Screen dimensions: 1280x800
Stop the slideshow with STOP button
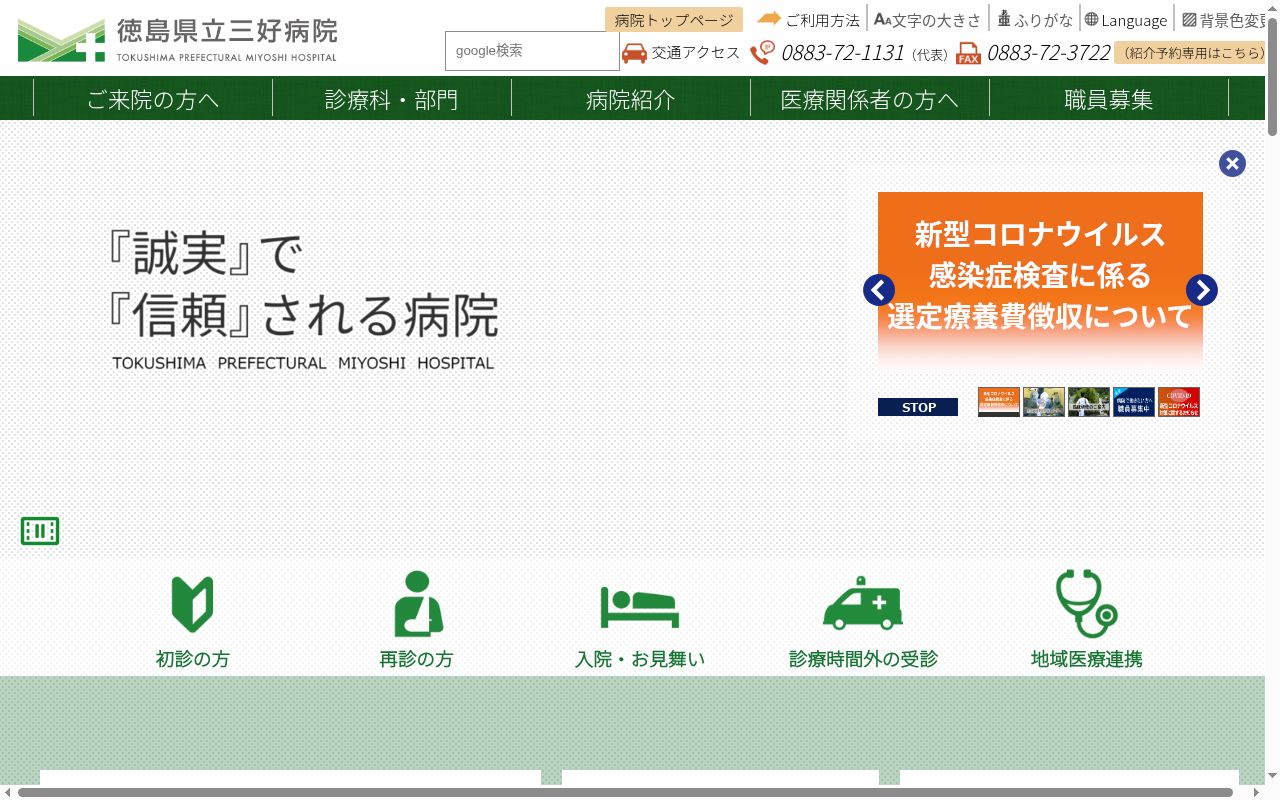[x=918, y=407]
